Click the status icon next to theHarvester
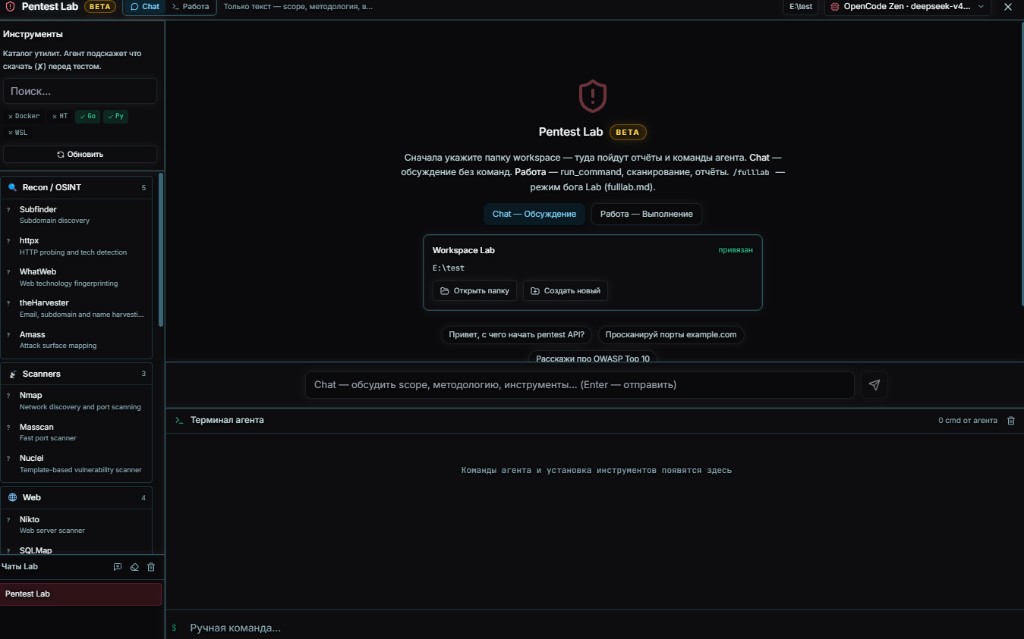 pyautogui.click(x=8, y=303)
